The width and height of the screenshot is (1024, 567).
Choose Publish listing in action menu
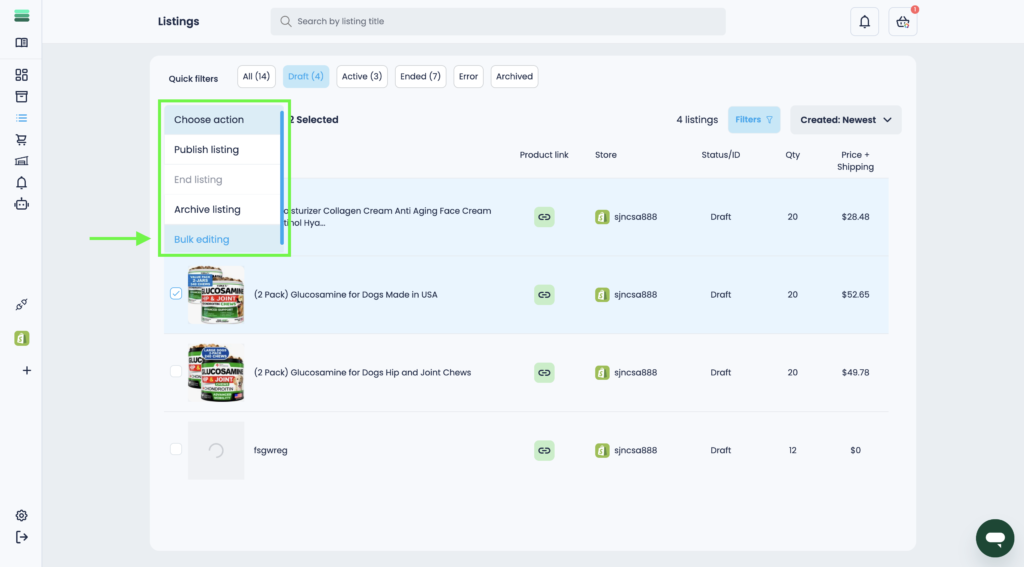[207, 150]
